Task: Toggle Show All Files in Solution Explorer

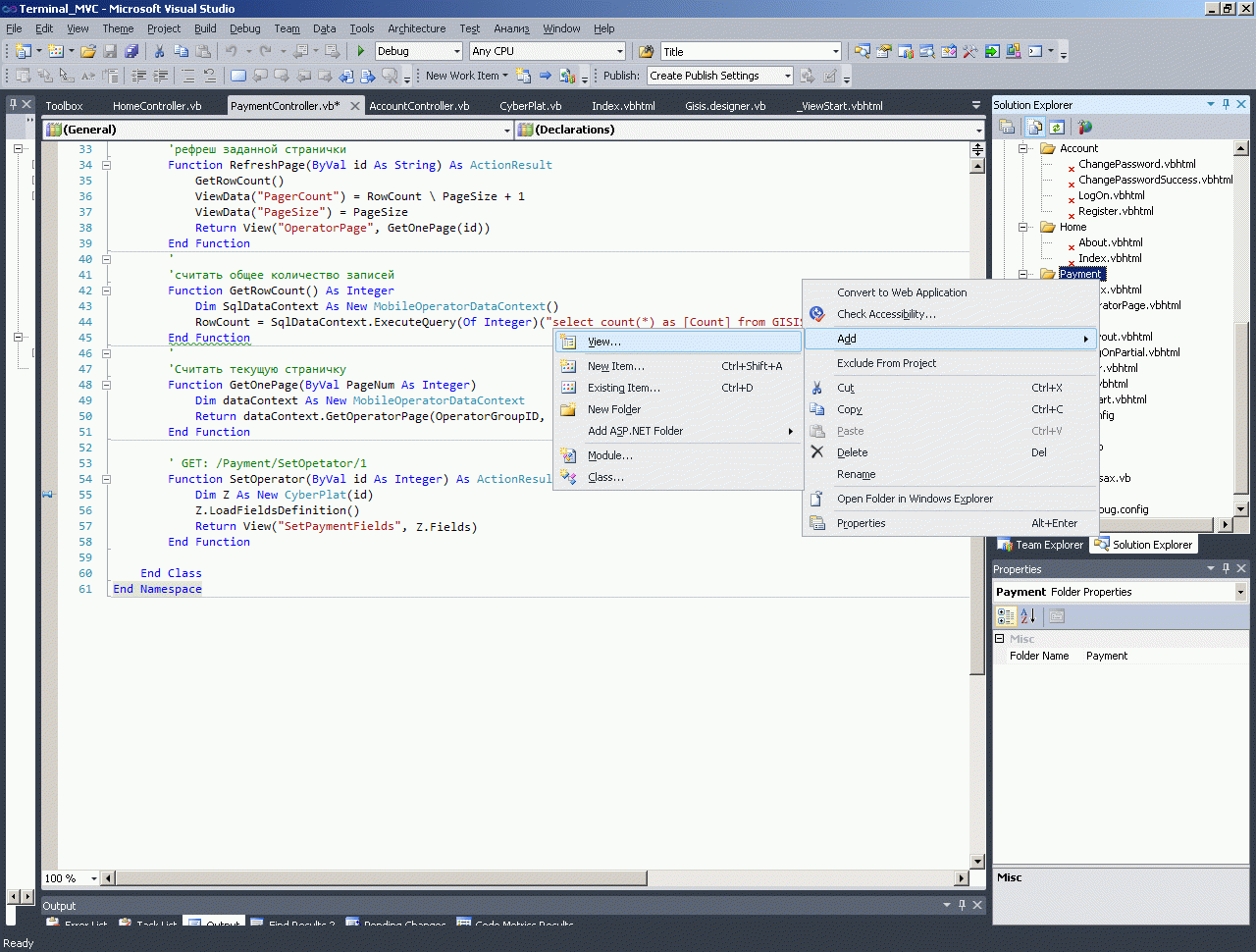Action: coord(1034,127)
